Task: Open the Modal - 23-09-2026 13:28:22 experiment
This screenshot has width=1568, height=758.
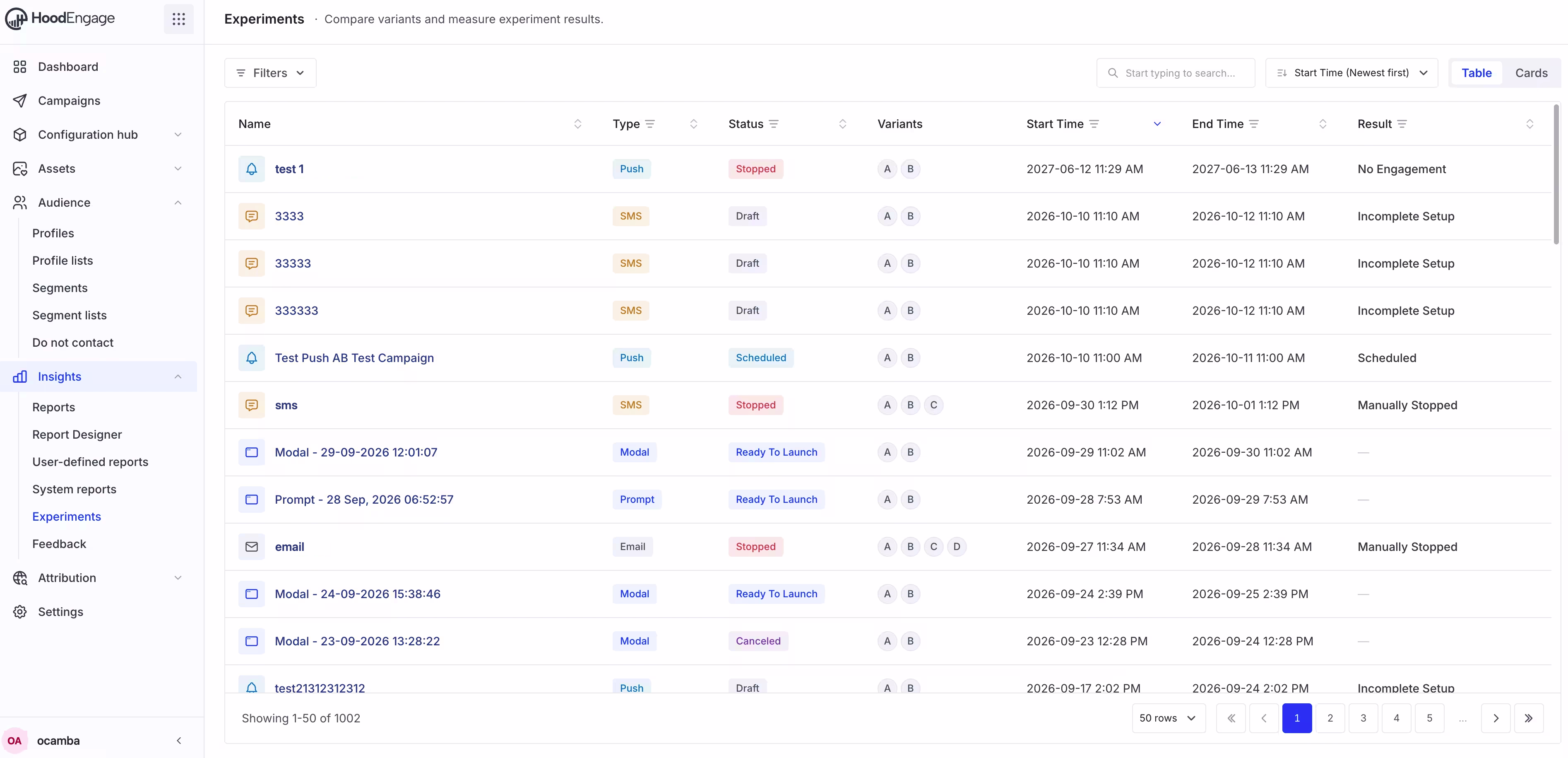Action: point(357,641)
